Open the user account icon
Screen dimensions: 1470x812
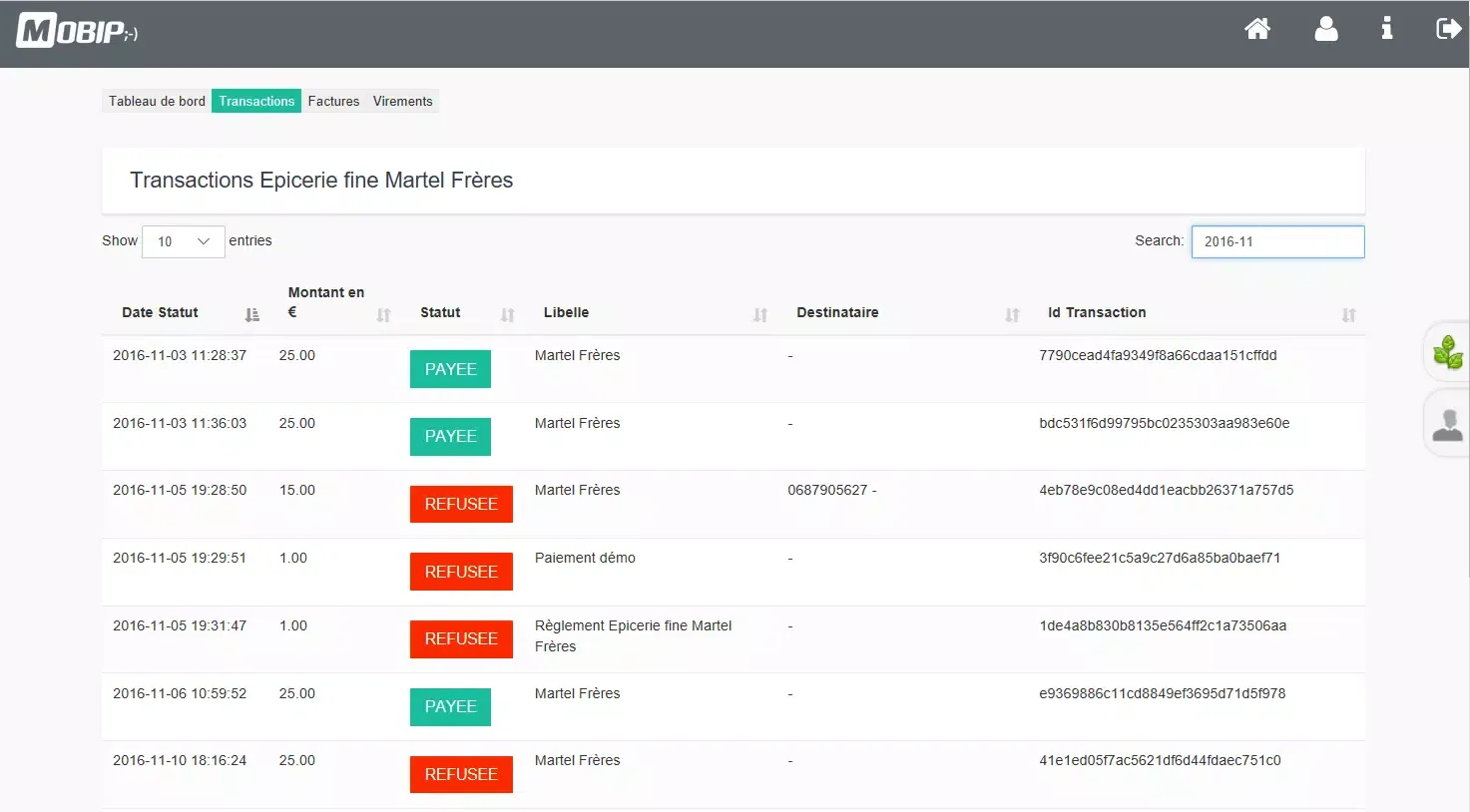pos(1326,29)
